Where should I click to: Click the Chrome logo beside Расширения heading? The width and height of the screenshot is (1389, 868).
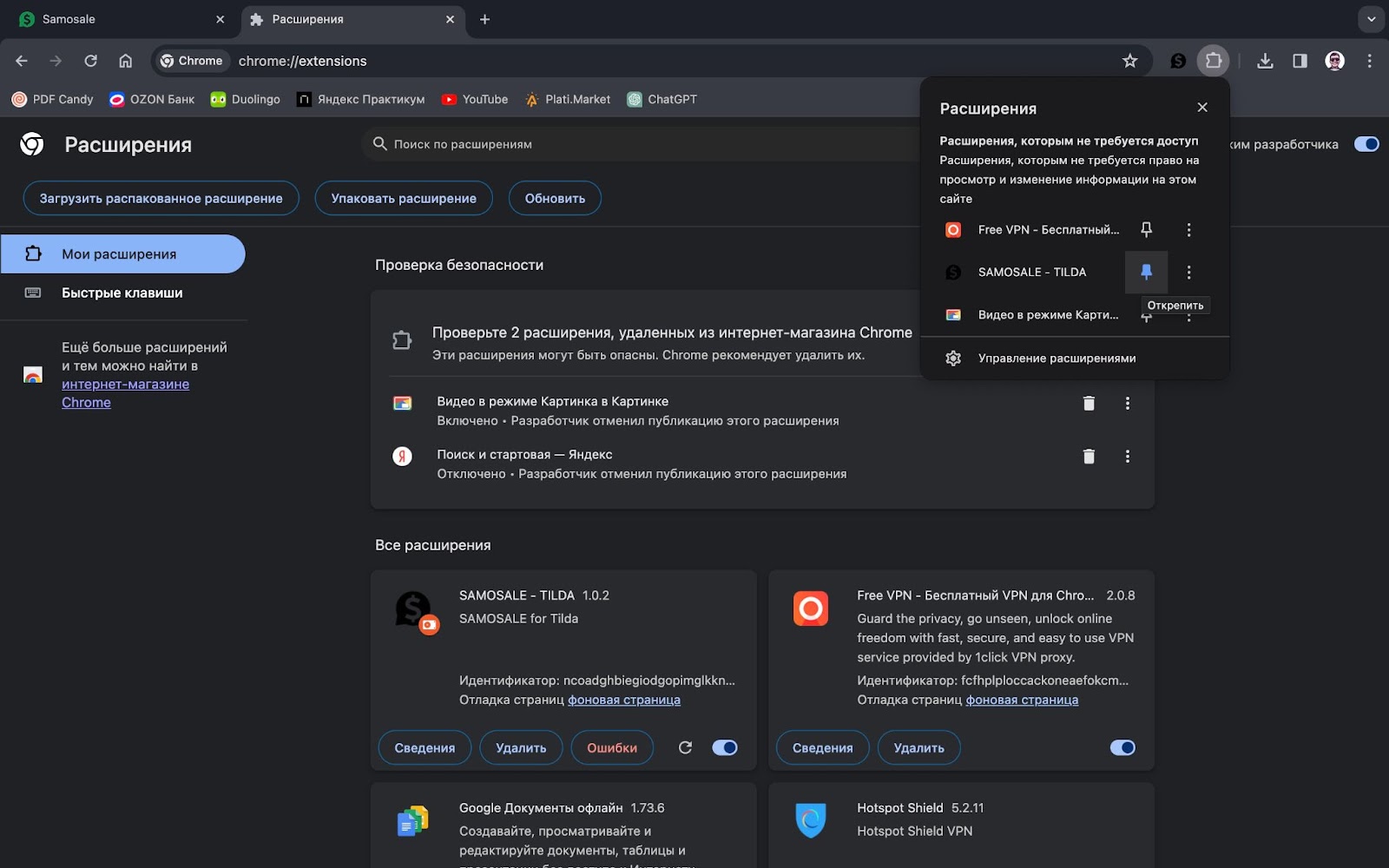tap(32, 144)
